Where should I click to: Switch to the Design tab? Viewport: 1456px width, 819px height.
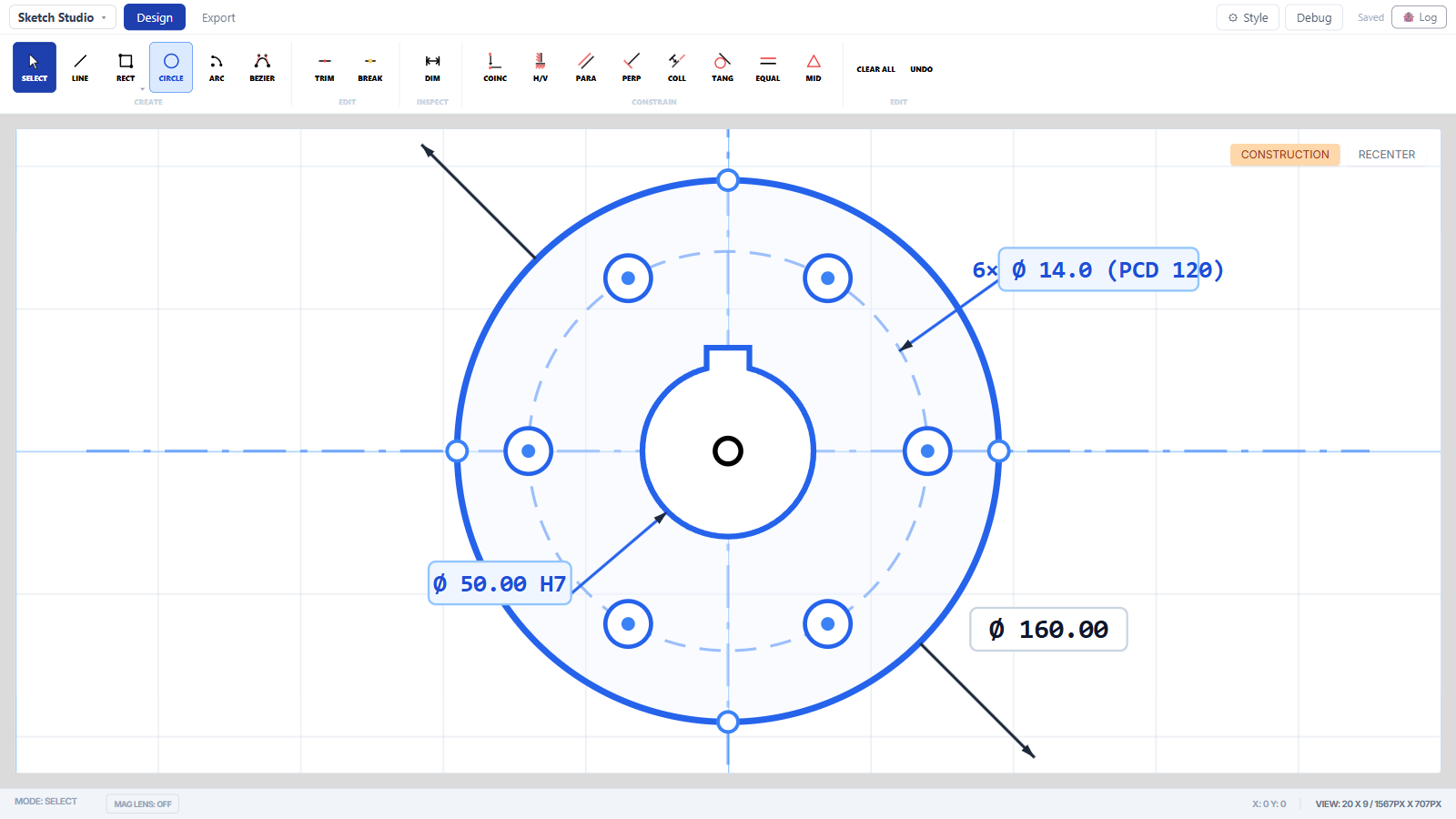155,17
